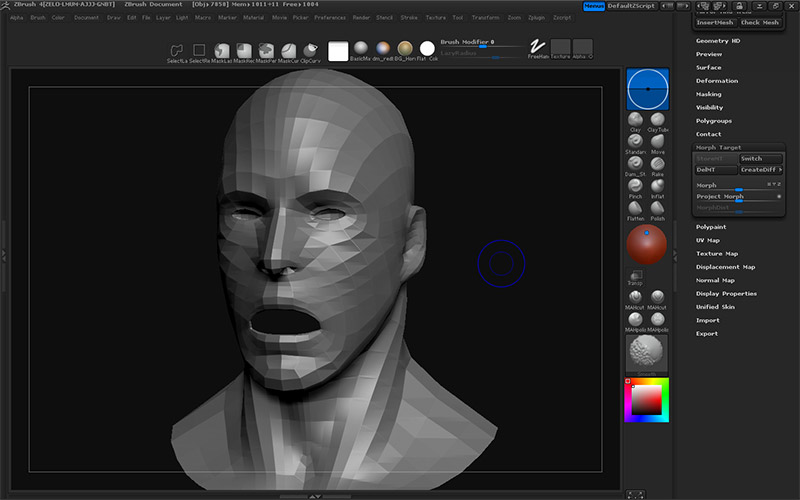800x500 pixels.
Task: Choose the Polish brush
Action: coord(658,208)
